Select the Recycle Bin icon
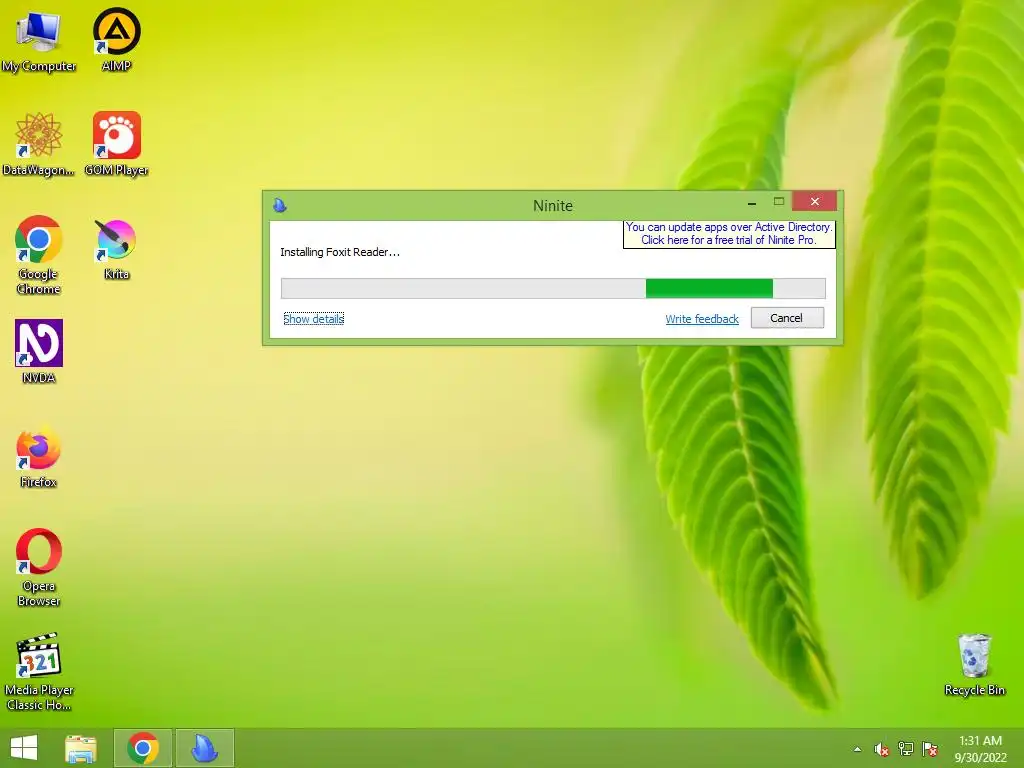1024x768 pixels. [974, 665]
